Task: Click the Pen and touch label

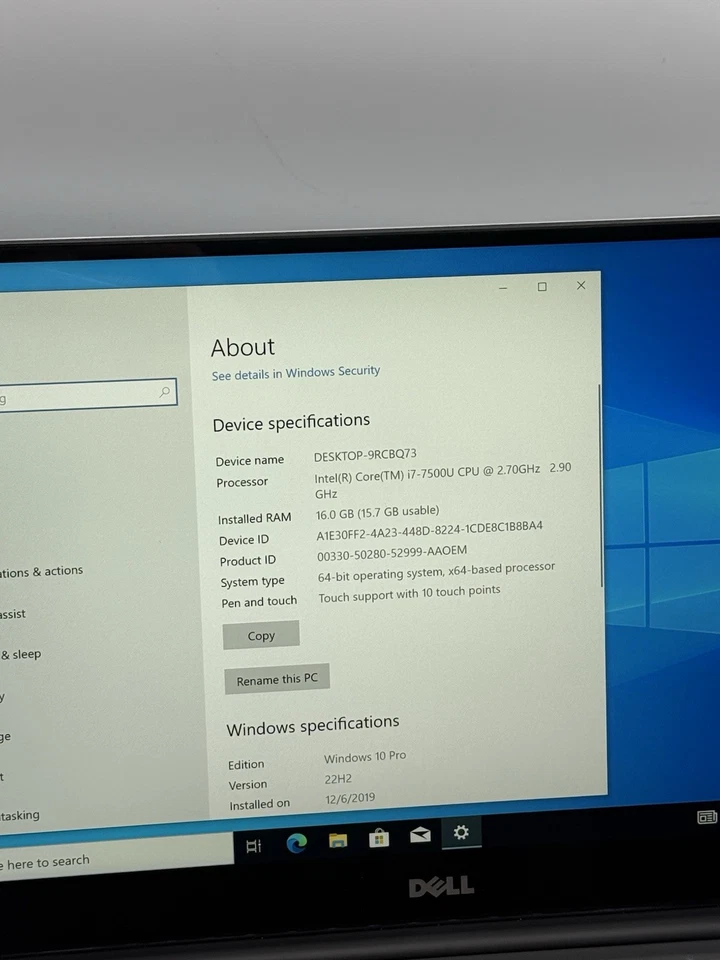Action: [x=259, y=602]
